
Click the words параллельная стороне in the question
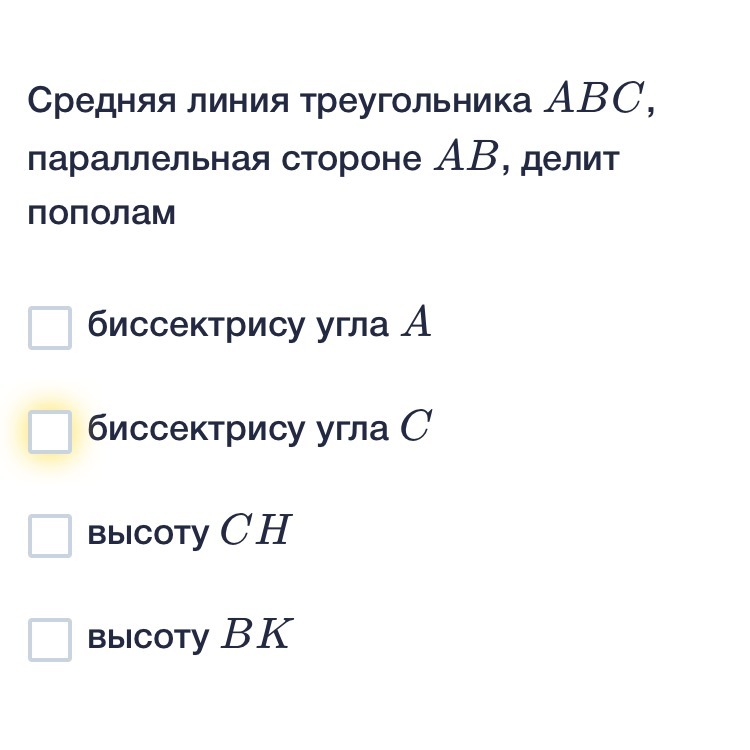225,160
